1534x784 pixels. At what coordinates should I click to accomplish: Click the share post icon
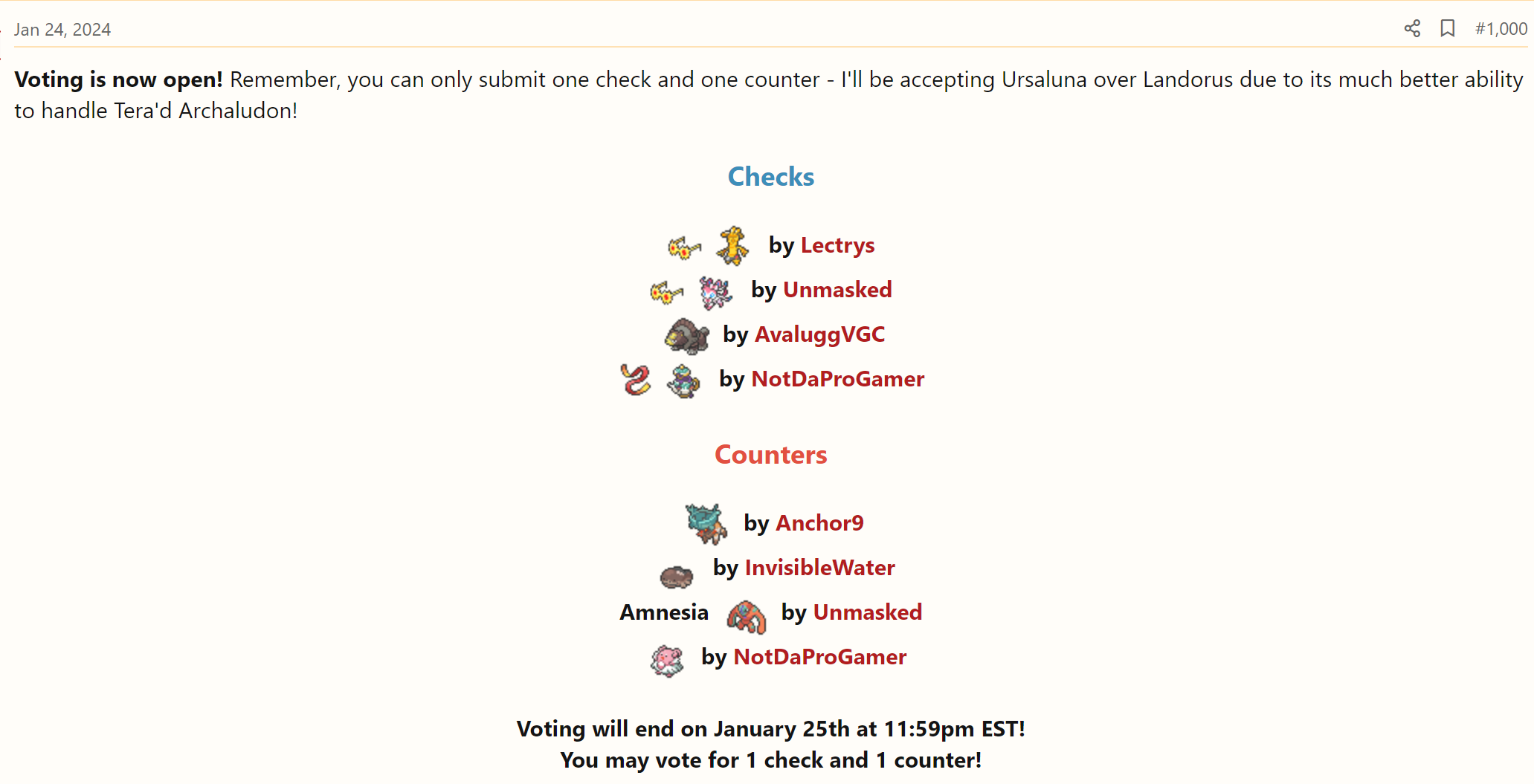1412,29
